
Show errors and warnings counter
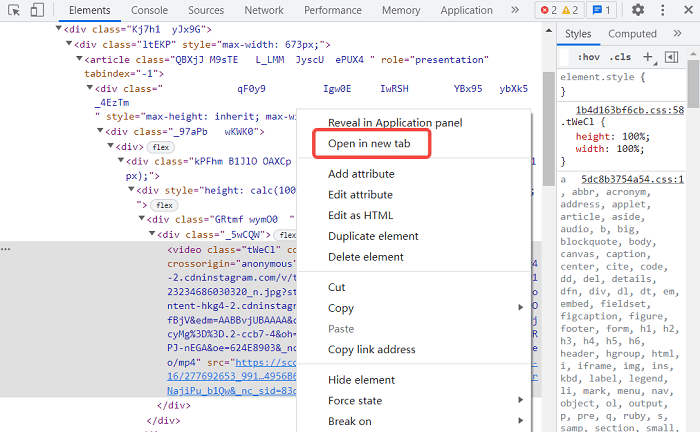pos(559,10)
